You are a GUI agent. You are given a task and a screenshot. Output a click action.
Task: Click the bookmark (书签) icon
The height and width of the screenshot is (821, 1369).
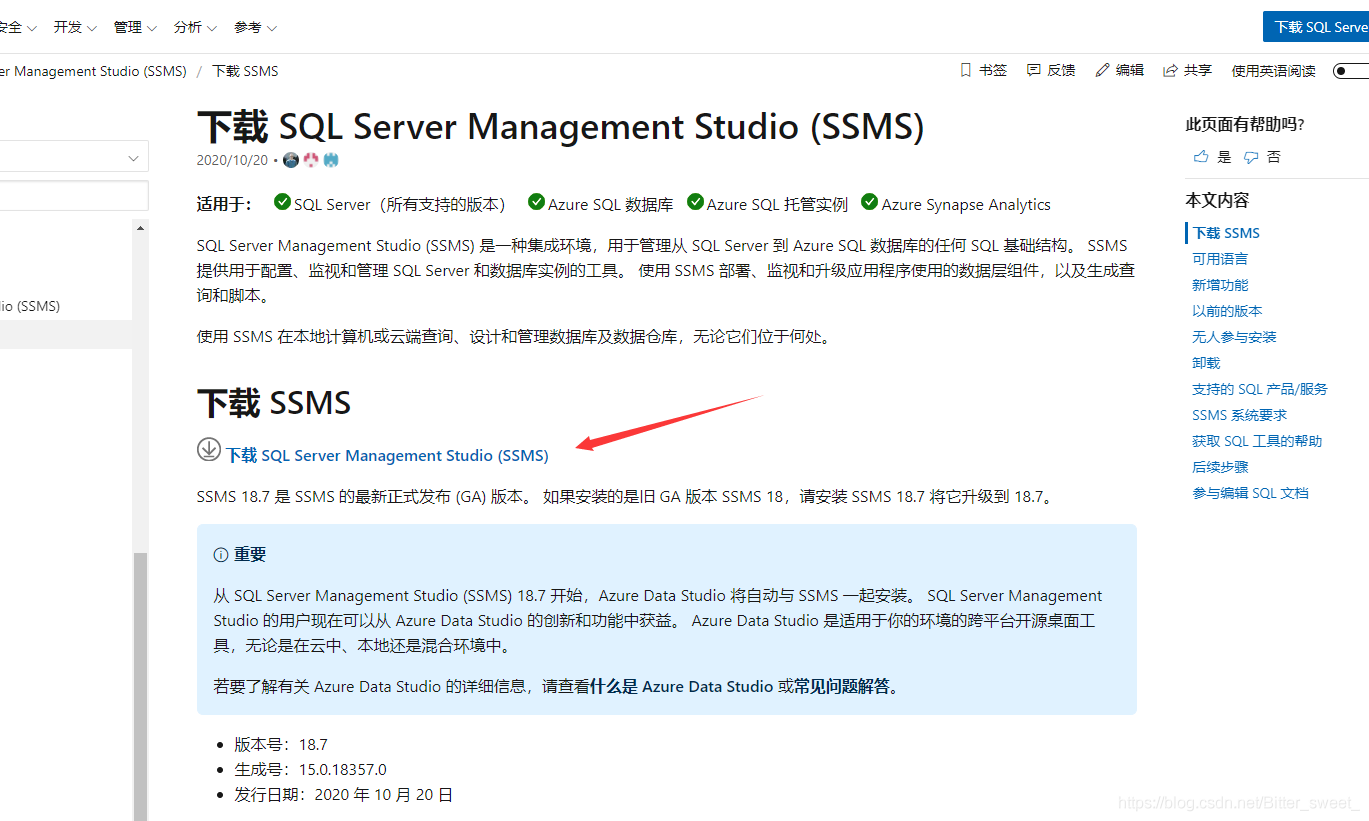point(965,70)
